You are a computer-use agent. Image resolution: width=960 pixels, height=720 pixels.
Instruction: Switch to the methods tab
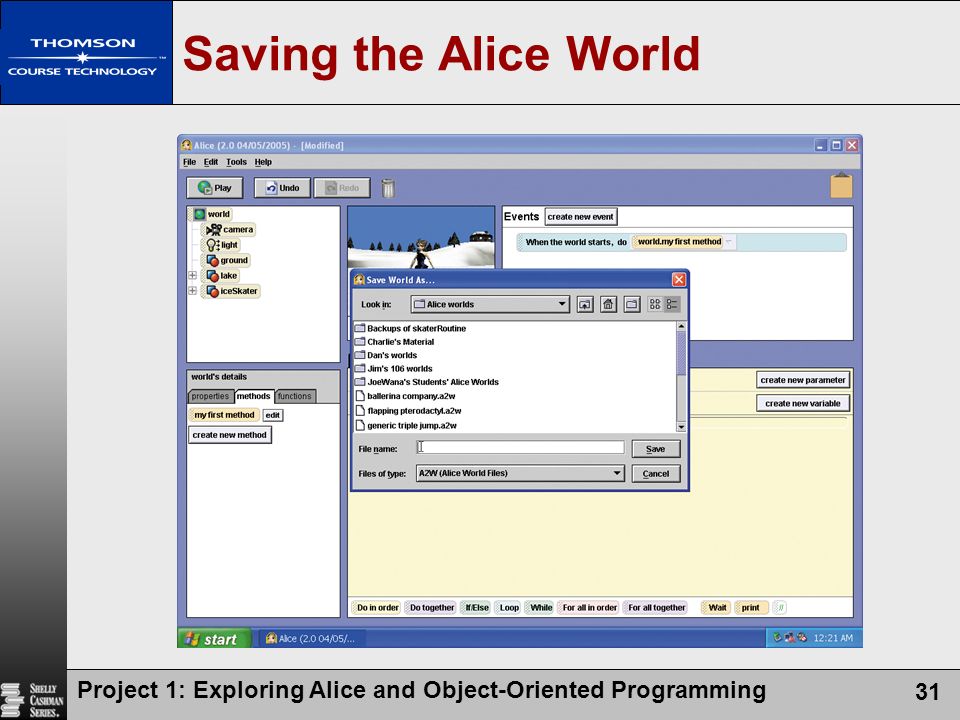[253, 396]
